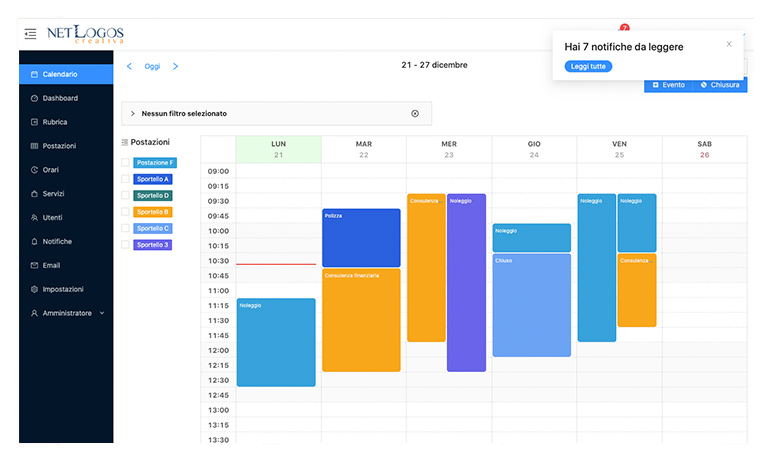Screen dimensions: 770x463
Task: Expand the Amministratore dropdown
Action: 66,313
